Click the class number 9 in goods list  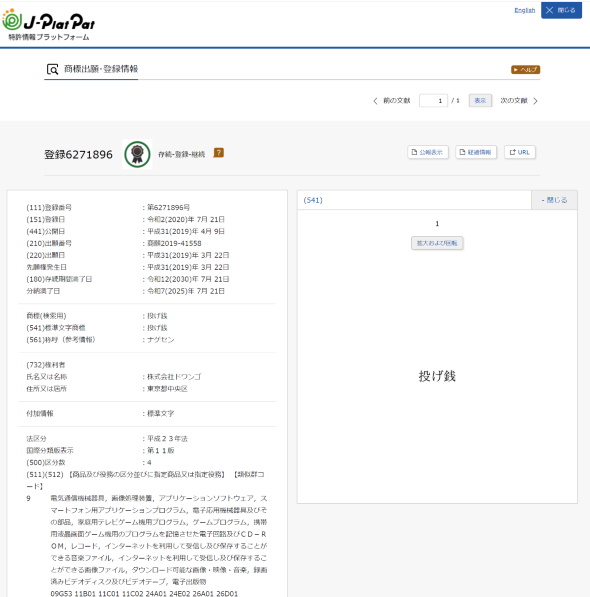(28, 498)
